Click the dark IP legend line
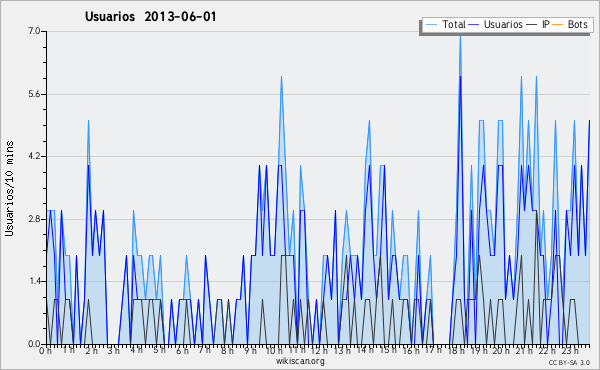The width and height of the screenshot is (600, 370). click(532, 25)
